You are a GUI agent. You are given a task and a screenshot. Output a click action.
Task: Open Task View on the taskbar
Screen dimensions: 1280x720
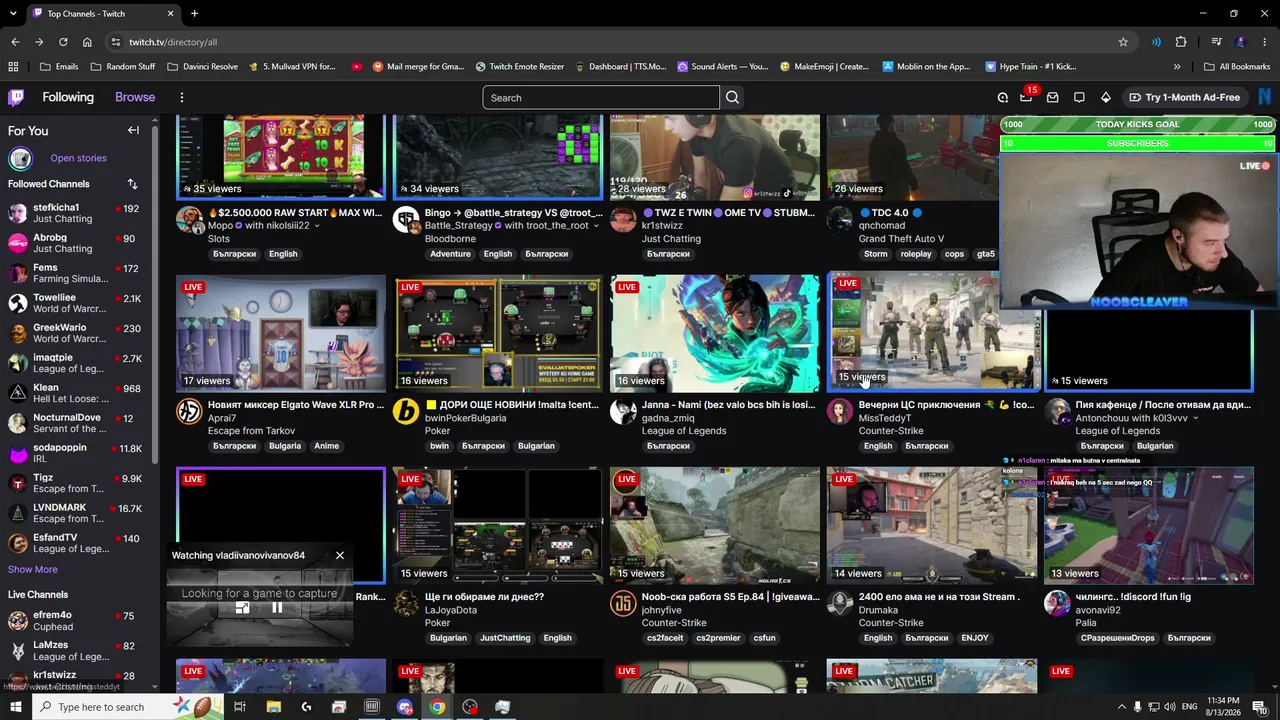(x=240, y=707)
